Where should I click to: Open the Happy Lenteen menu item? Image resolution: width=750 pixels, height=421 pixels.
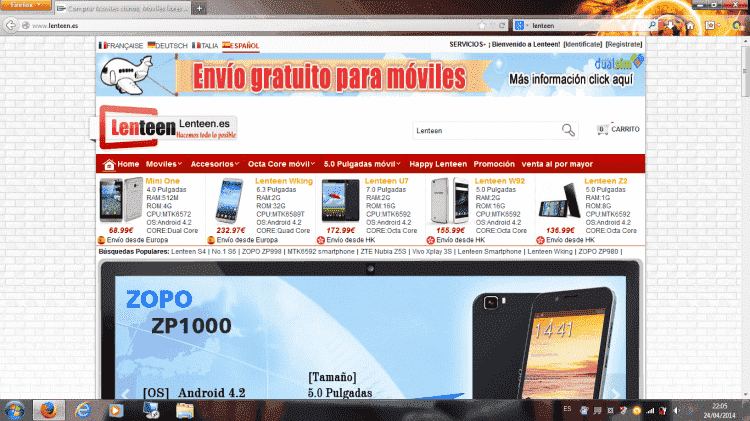(438, 164)
